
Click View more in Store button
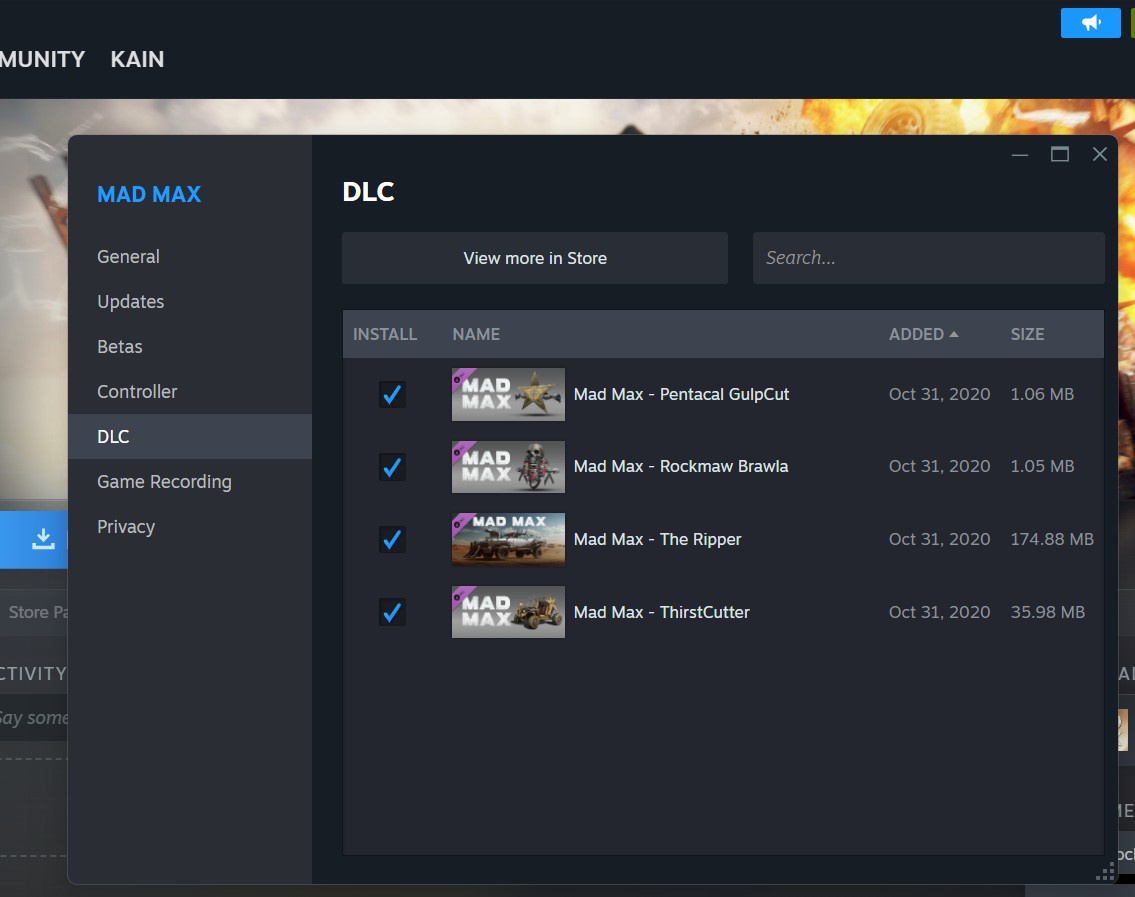click(x=535, y=258)
